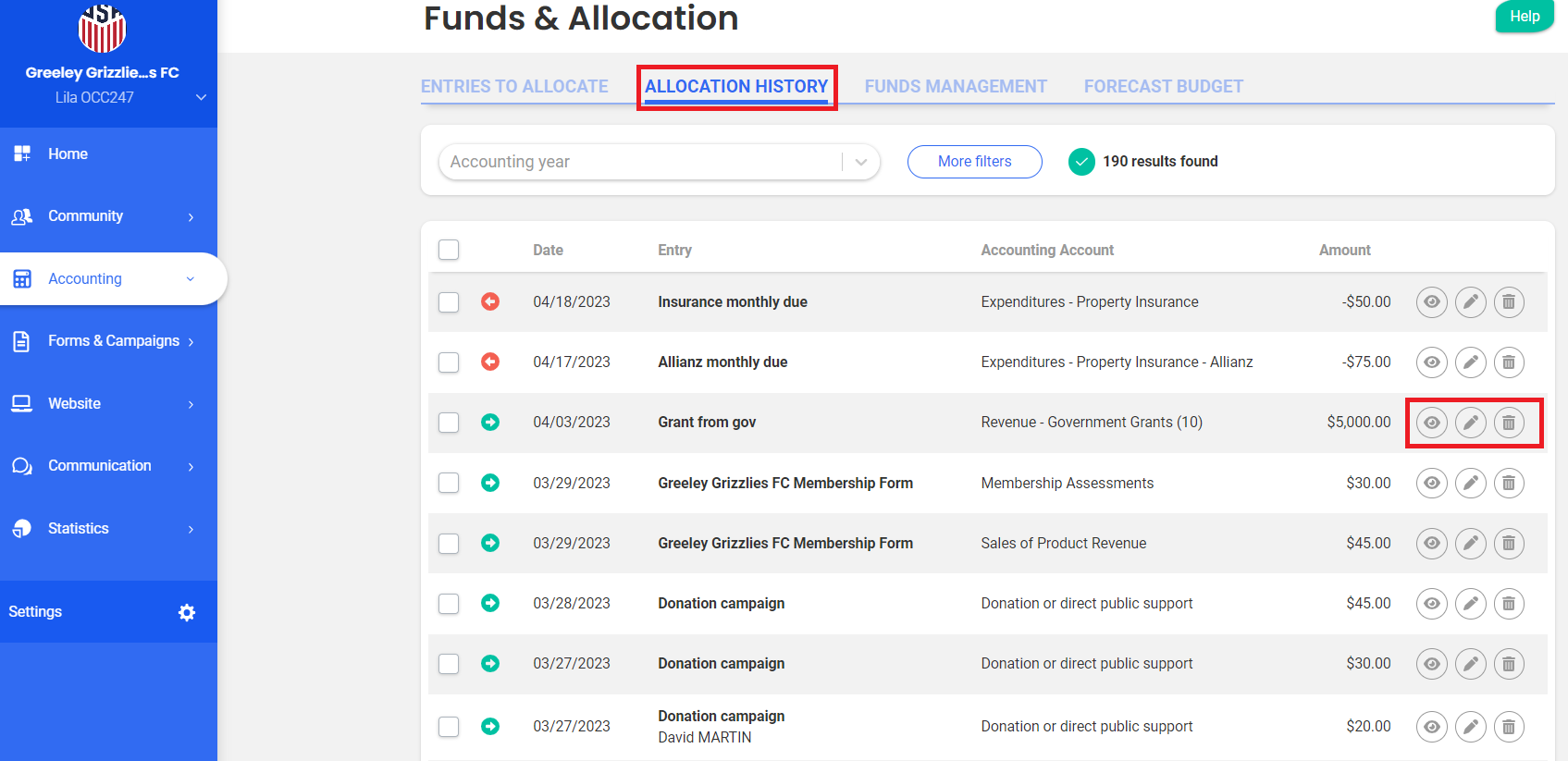This screenshot has width=1568, height=761.
Task: Edit the David MARTIN donation entry
Action: 1470,727
